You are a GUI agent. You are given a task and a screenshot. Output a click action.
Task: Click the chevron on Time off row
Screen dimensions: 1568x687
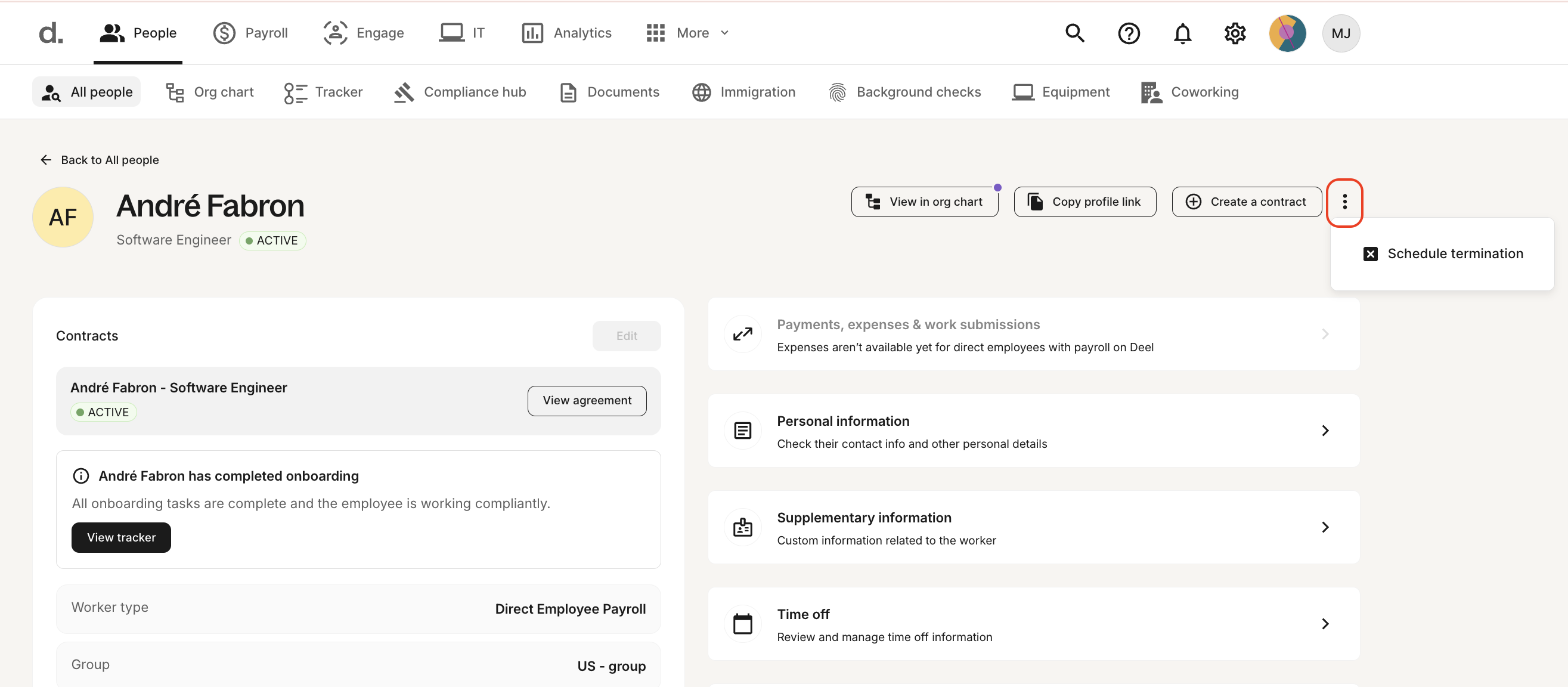click(x=1325, y=624)
